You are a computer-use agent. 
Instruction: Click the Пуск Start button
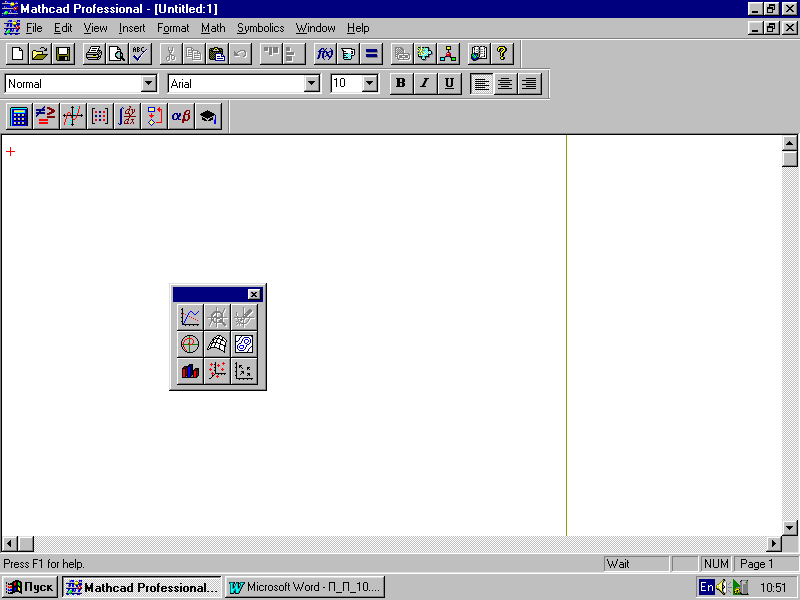click(30, 587)
